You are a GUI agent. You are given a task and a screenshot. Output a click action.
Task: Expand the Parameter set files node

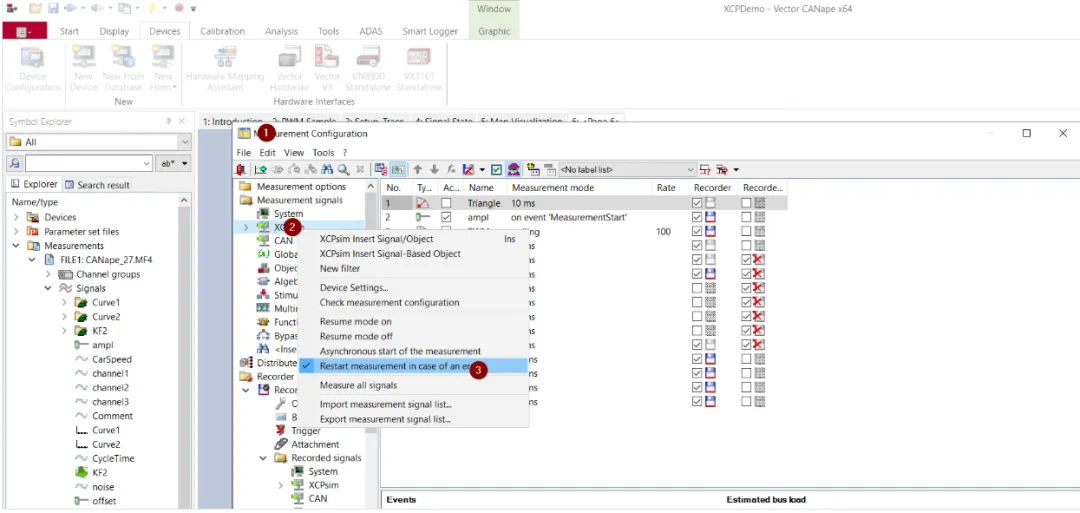coord(16,231)
